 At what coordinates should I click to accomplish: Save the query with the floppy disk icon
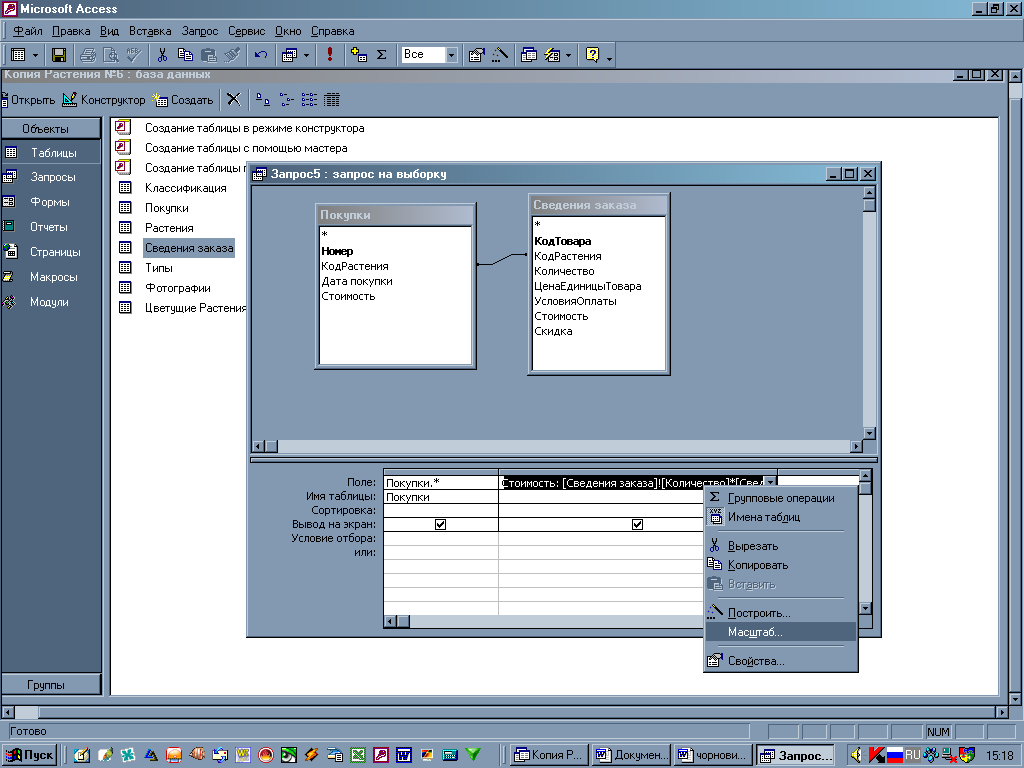(x=59, y=56)
